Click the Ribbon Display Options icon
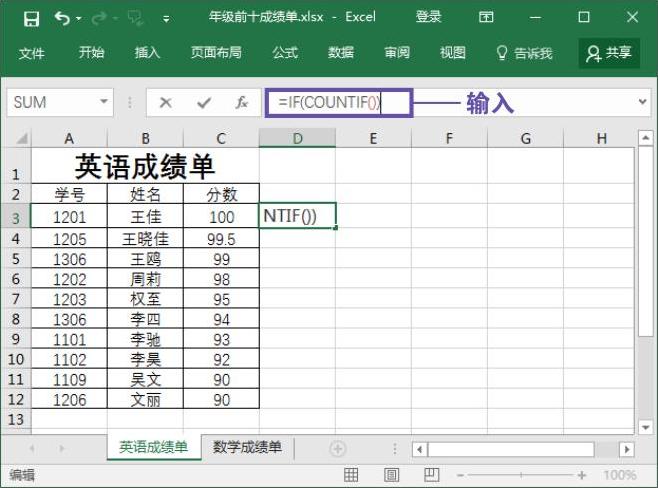This screenshot has width=658, height=488. (486, 17)
